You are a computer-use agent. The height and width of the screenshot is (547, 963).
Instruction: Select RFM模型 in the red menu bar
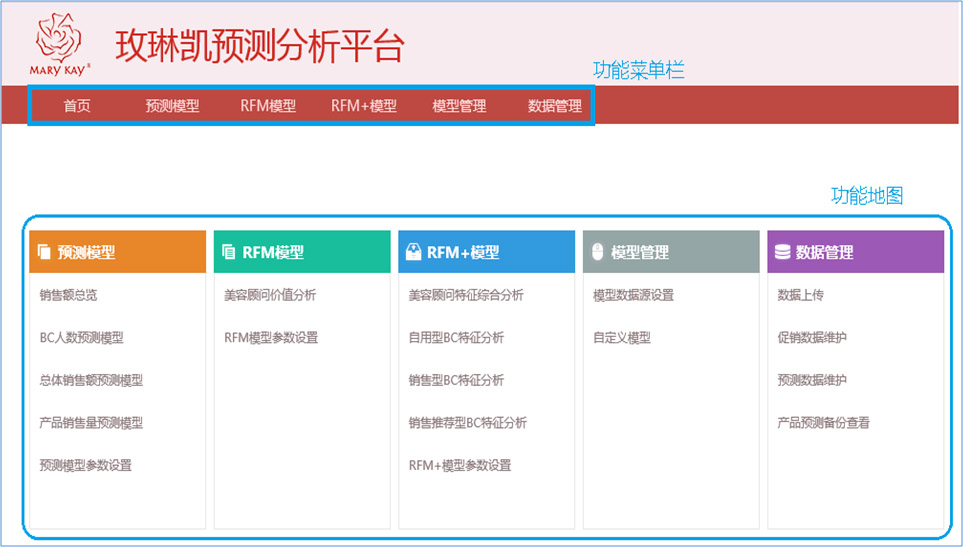pyautogui.click(x=268, y=106)
